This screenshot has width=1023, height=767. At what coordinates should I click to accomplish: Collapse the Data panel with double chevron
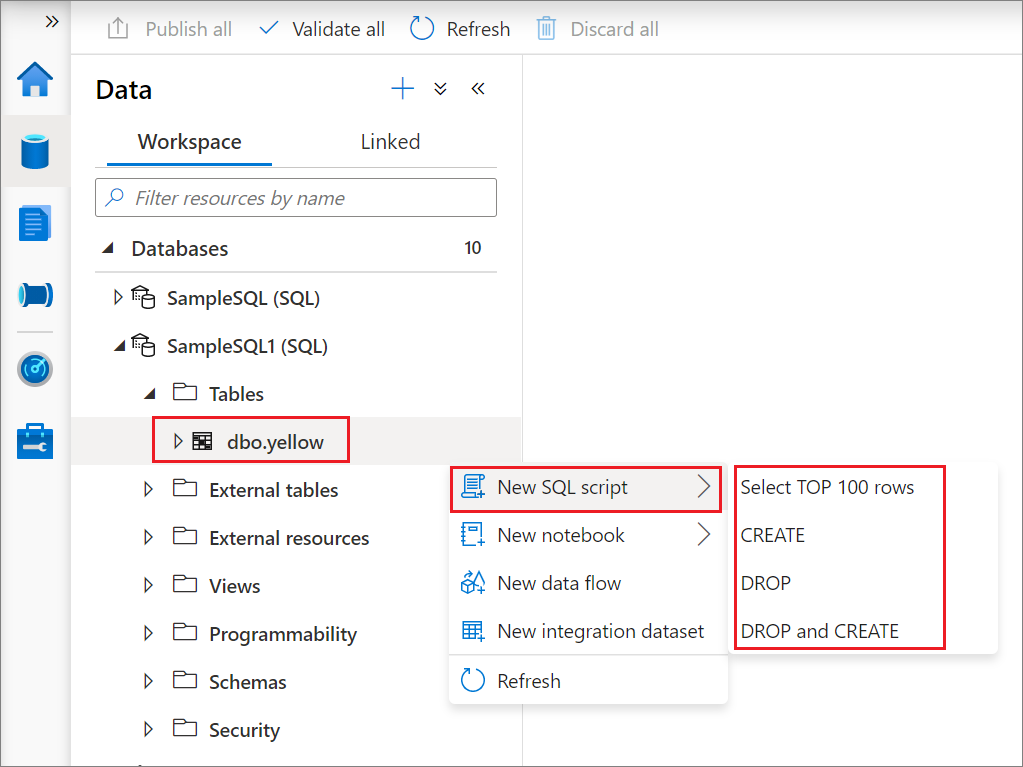coord(478,89)
